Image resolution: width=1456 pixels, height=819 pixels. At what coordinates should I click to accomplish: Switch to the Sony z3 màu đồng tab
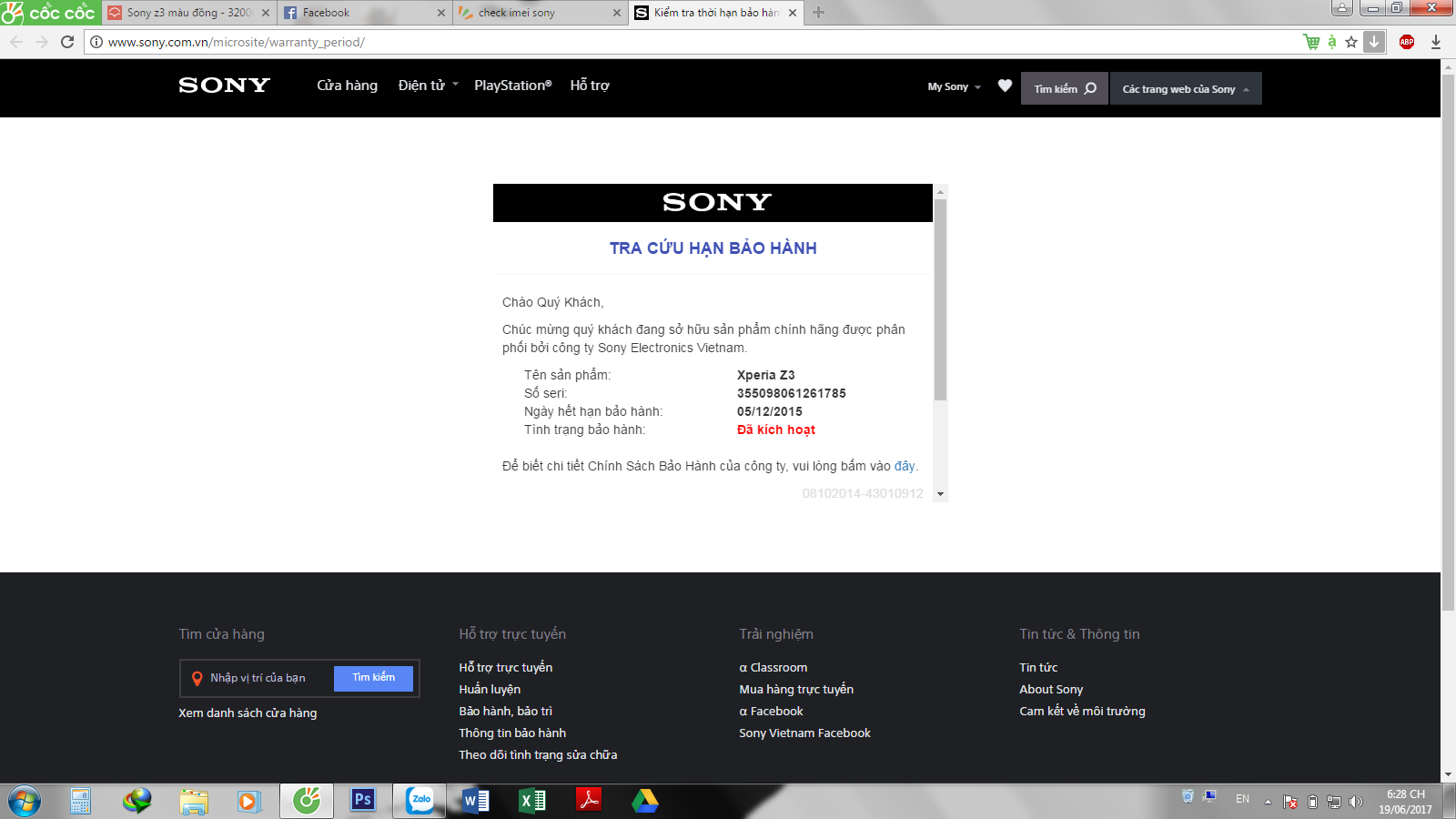[188, 13]
